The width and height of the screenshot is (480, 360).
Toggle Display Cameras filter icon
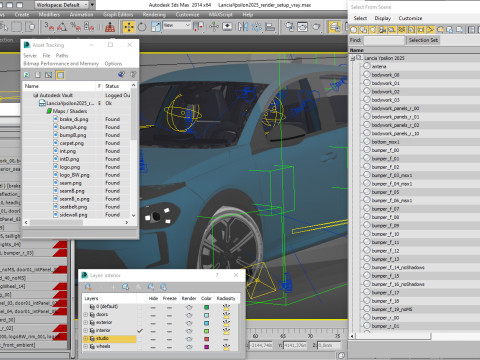click(x=382, y=30)
